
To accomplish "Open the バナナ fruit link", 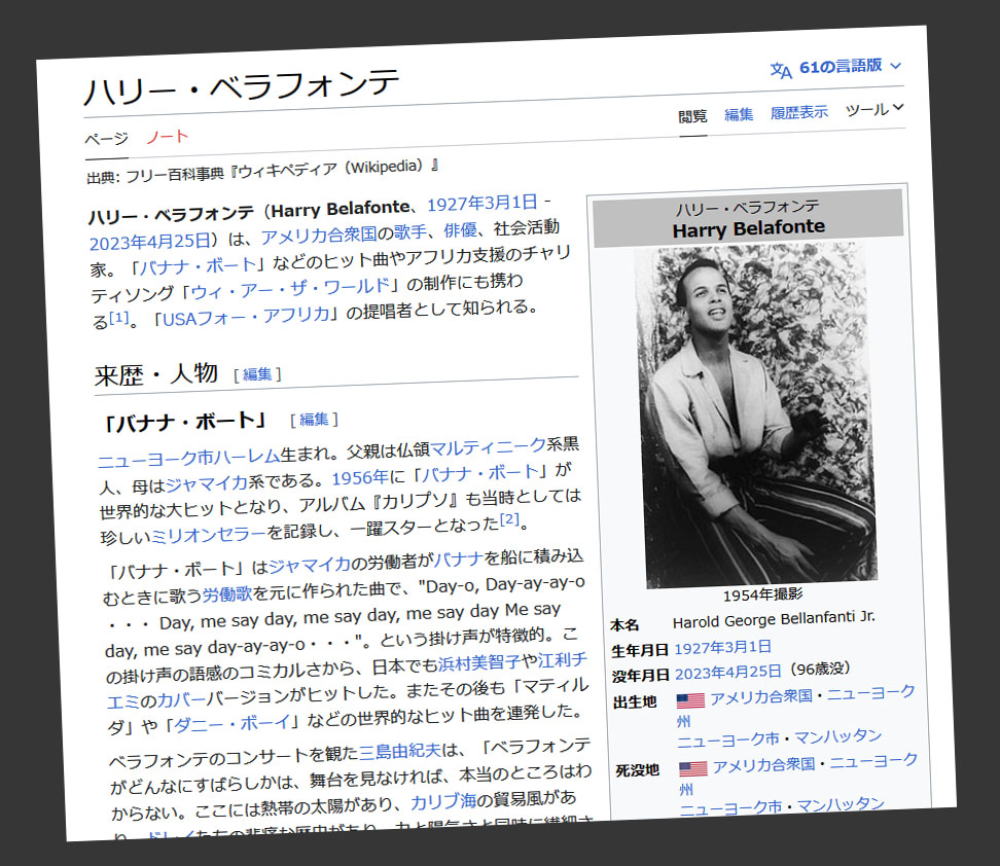I will (459, 559).
